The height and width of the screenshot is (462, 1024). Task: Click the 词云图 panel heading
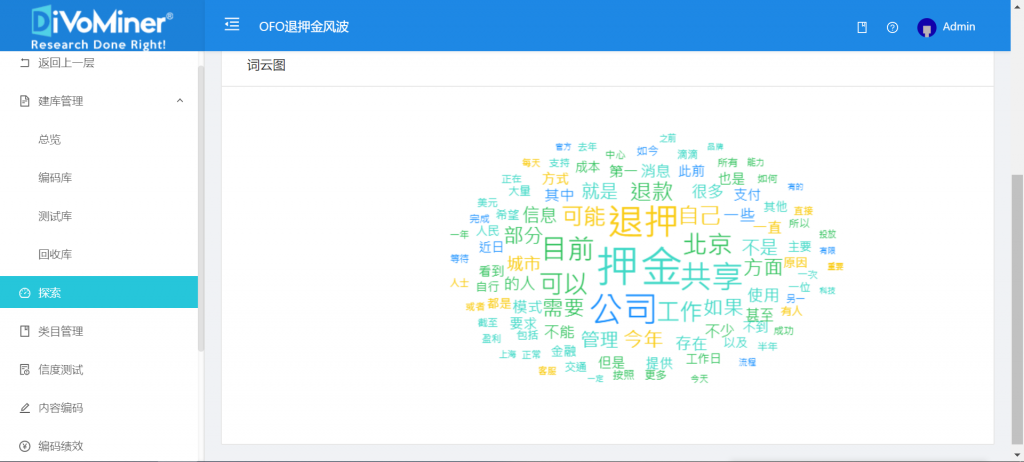point(266,65)
